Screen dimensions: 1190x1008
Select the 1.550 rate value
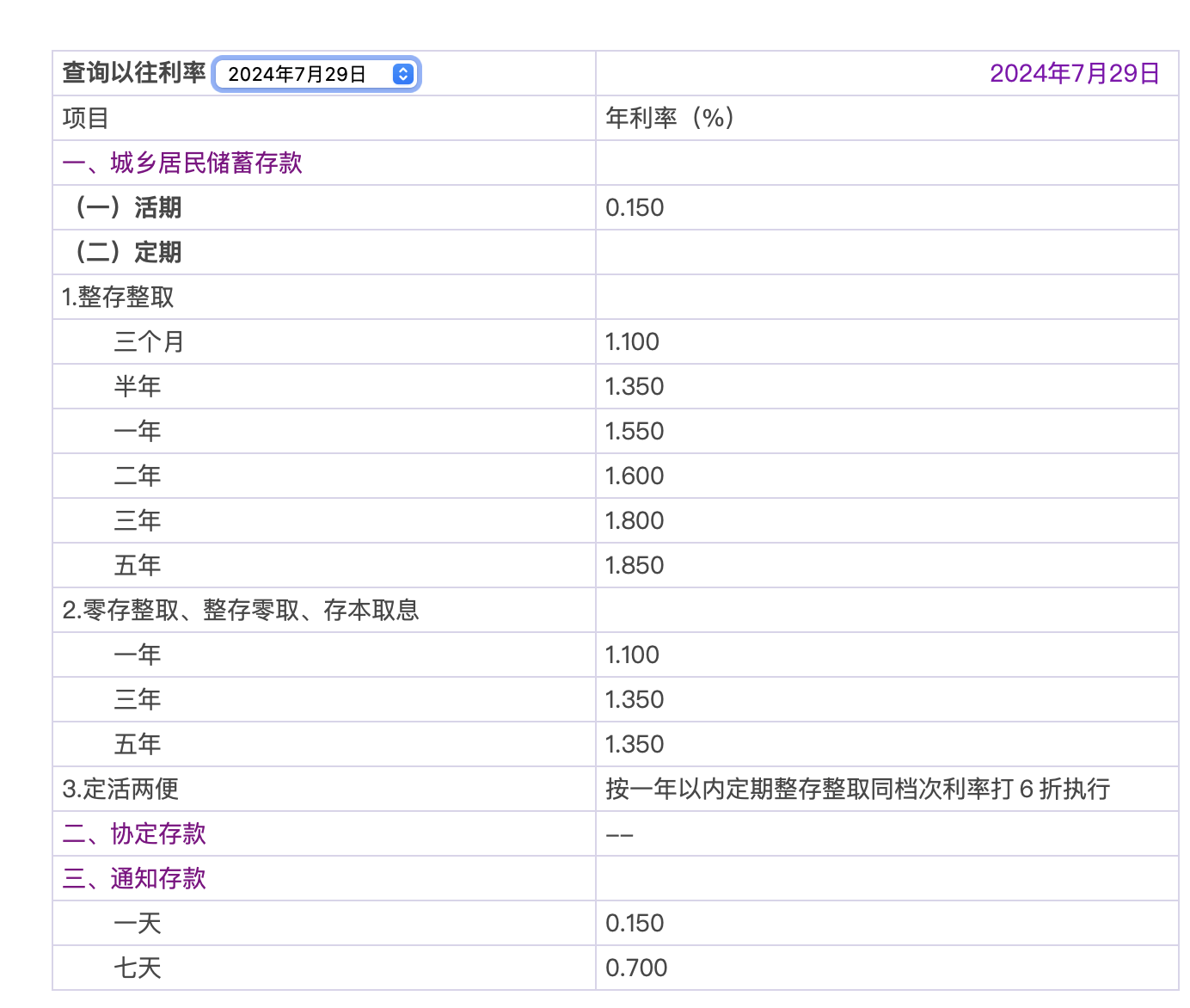point(635,431)
